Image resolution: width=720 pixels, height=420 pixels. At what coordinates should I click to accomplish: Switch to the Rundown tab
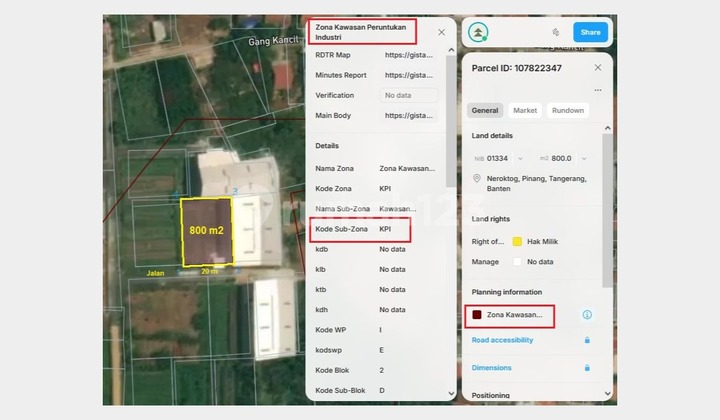(568, 110)
